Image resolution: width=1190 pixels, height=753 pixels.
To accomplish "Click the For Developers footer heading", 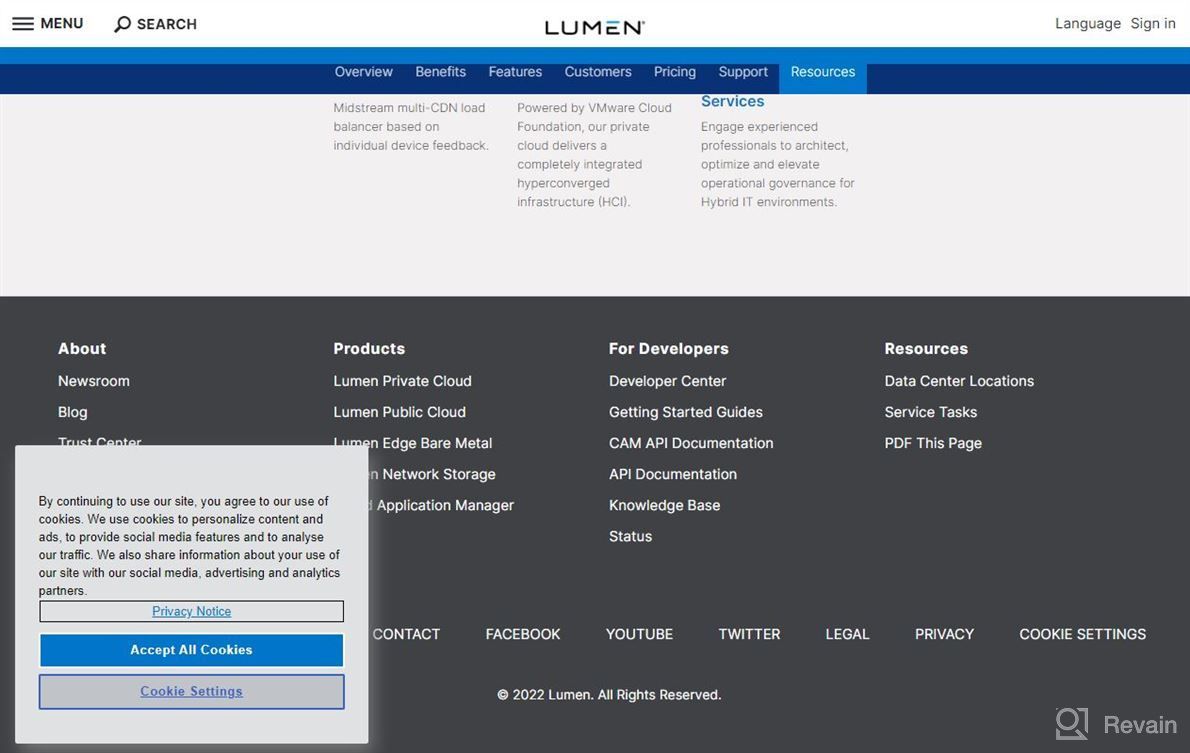I will point(669,349).
